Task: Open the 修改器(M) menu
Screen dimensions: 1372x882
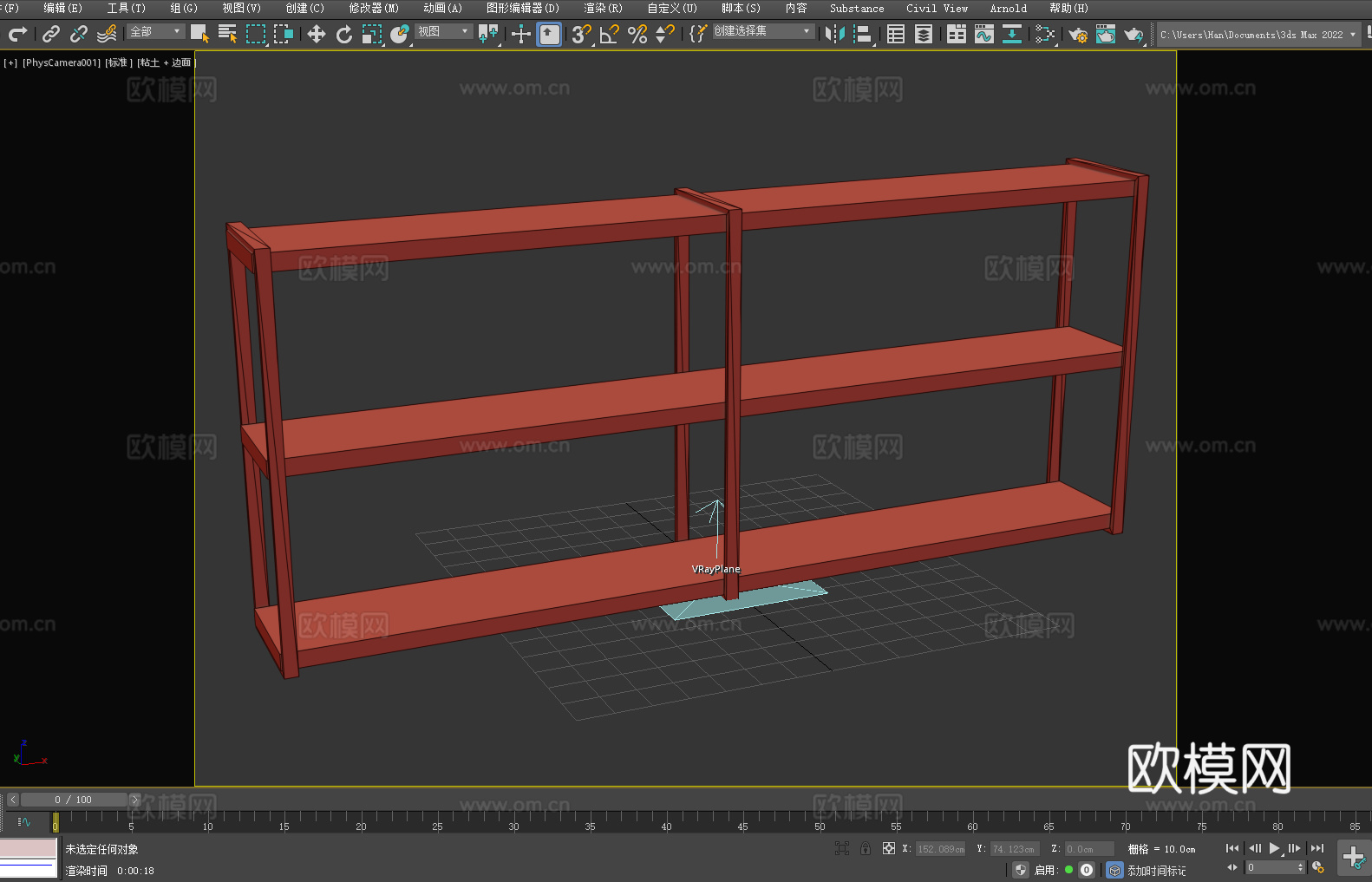Action: tap(374, 8)
